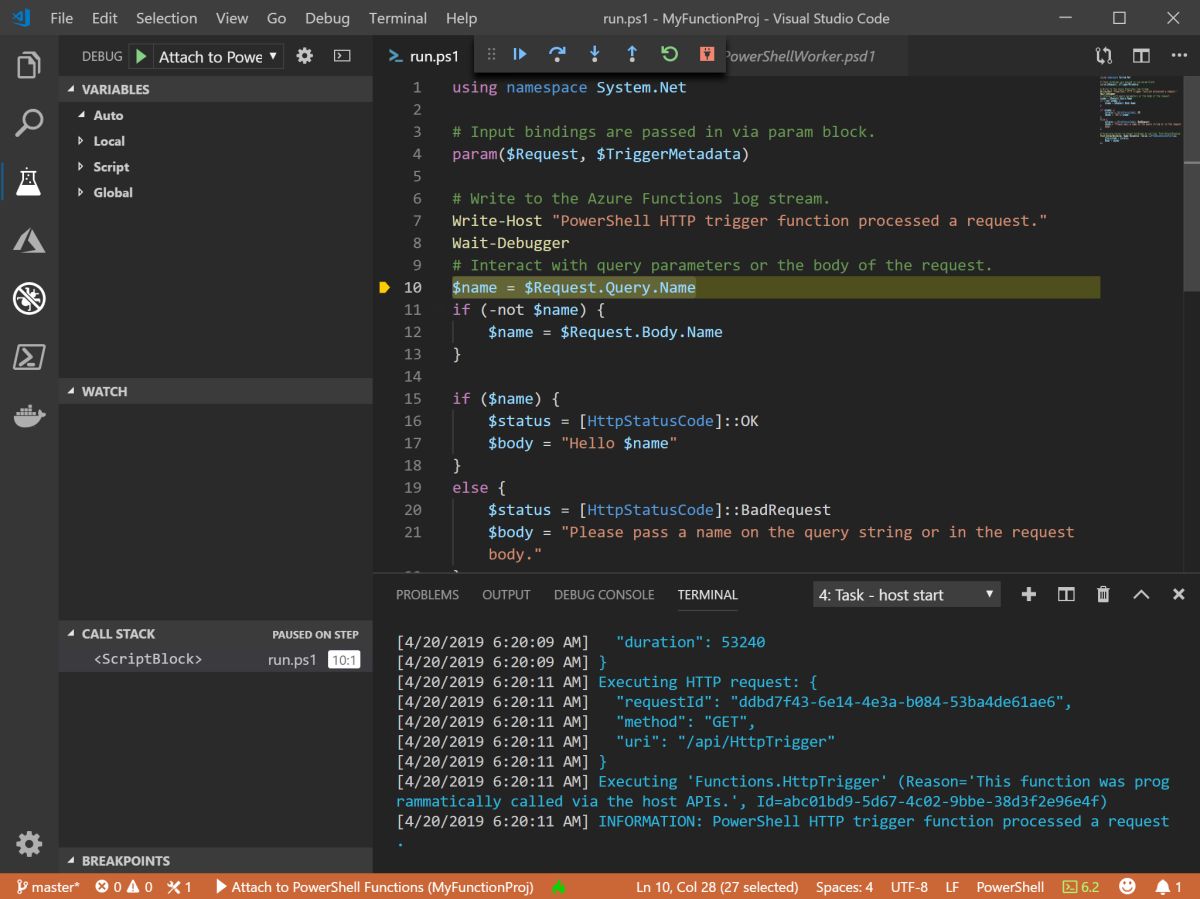Click the Step Into debug button
Viewport: 1200px width, 899px height.
(x=594, y=54)
